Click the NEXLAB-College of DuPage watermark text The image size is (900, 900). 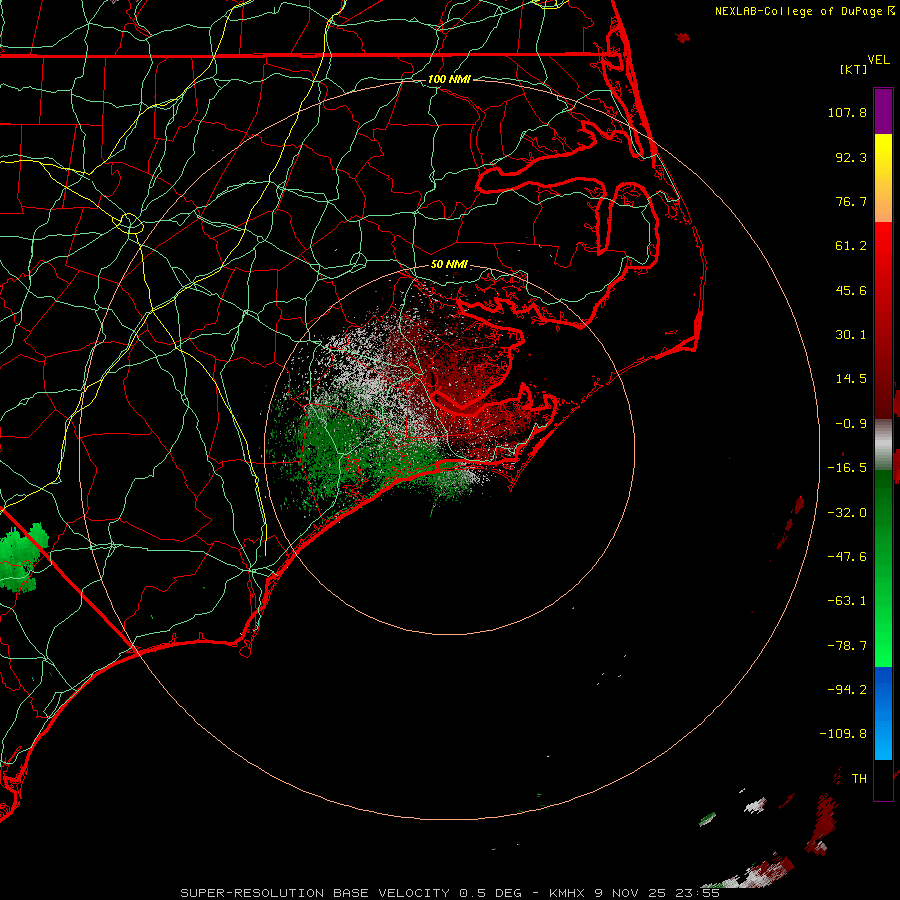pyautogui.click(x=804, y=11)
